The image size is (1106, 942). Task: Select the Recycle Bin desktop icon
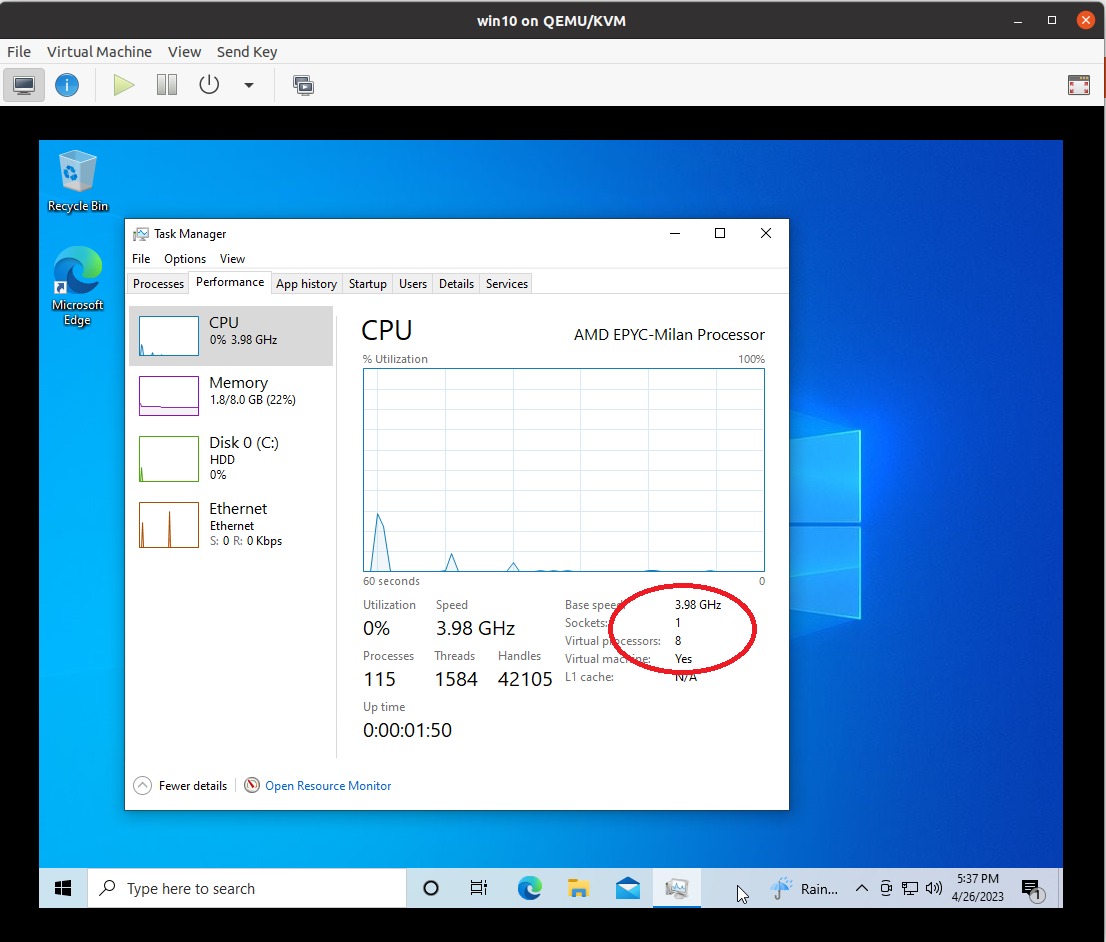coord(78,181)
